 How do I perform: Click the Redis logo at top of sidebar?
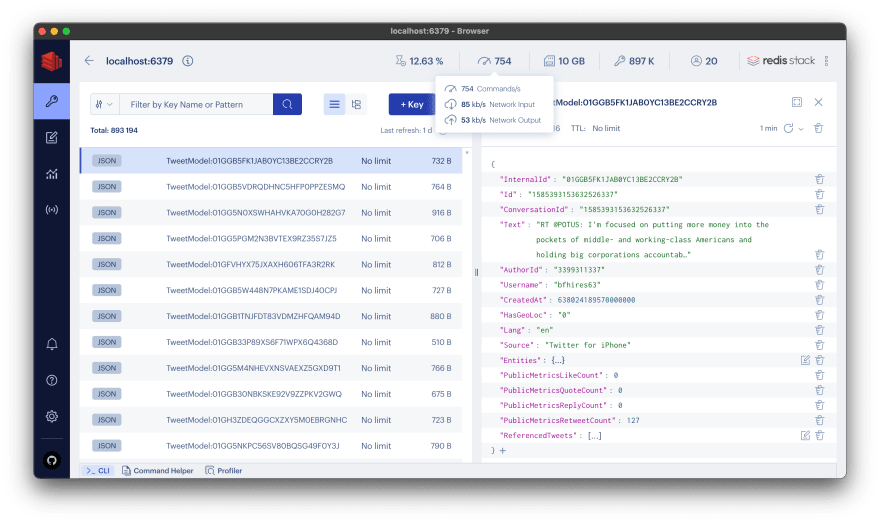pos(52,61)
